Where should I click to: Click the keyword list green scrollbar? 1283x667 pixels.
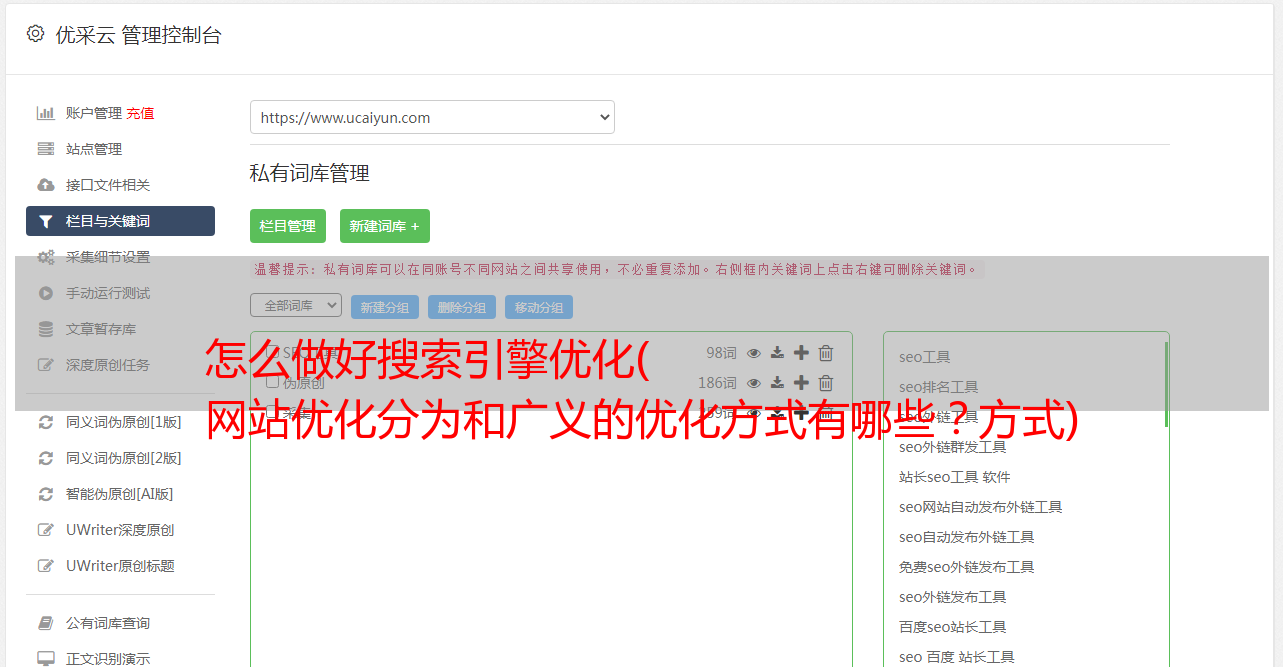(x=1166, y=384)
